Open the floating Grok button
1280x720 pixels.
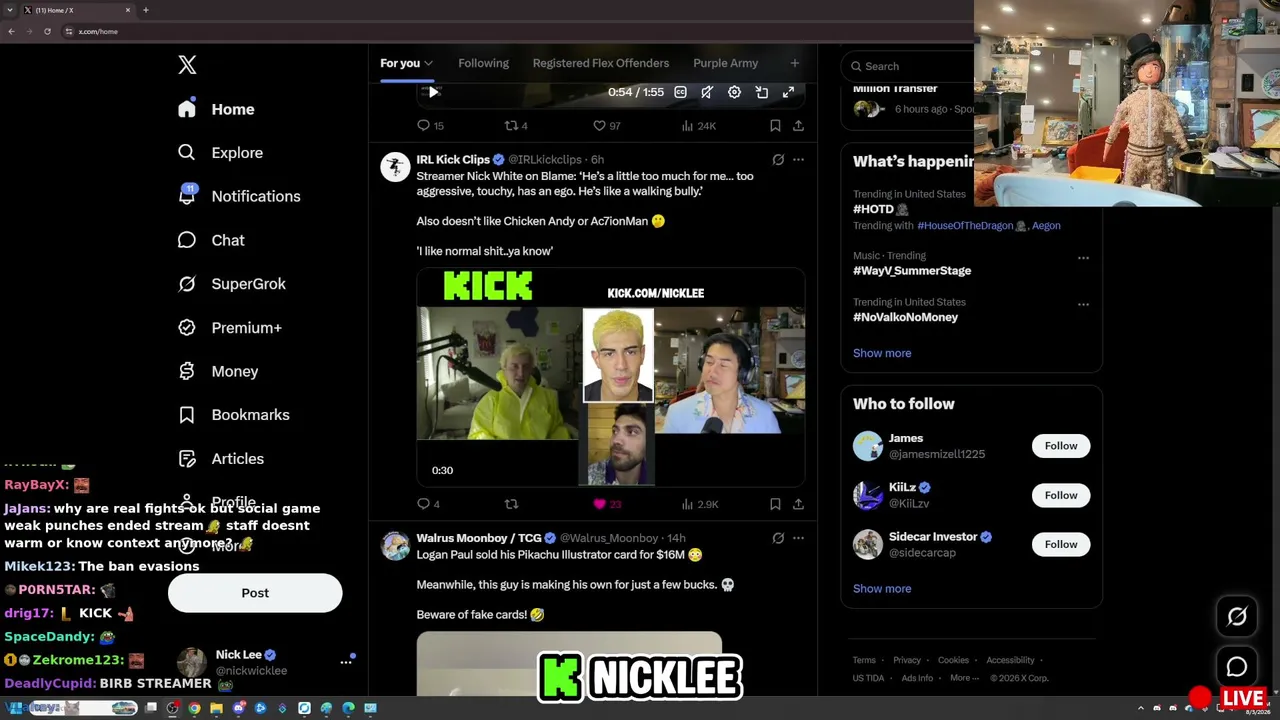1237,617
